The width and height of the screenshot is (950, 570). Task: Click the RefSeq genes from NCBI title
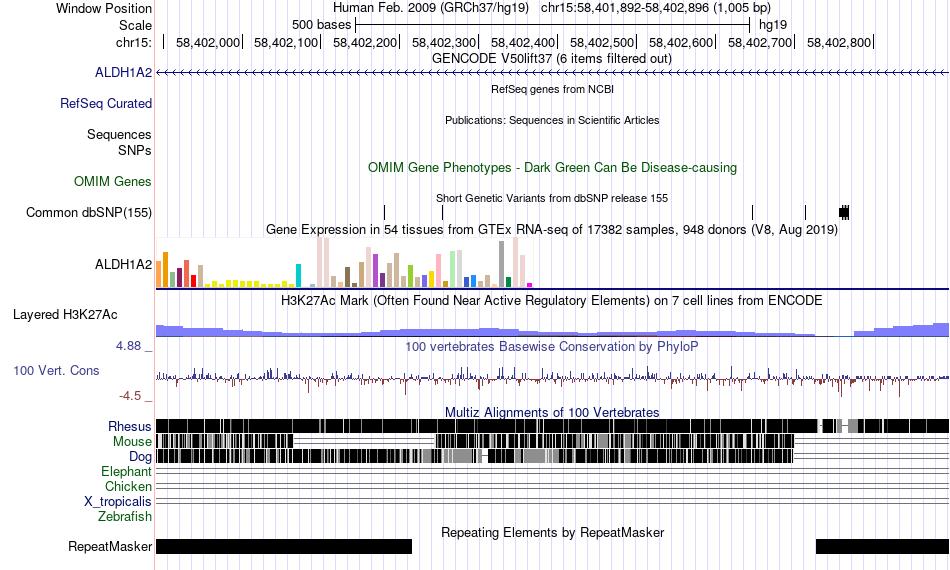click(552, 89)
